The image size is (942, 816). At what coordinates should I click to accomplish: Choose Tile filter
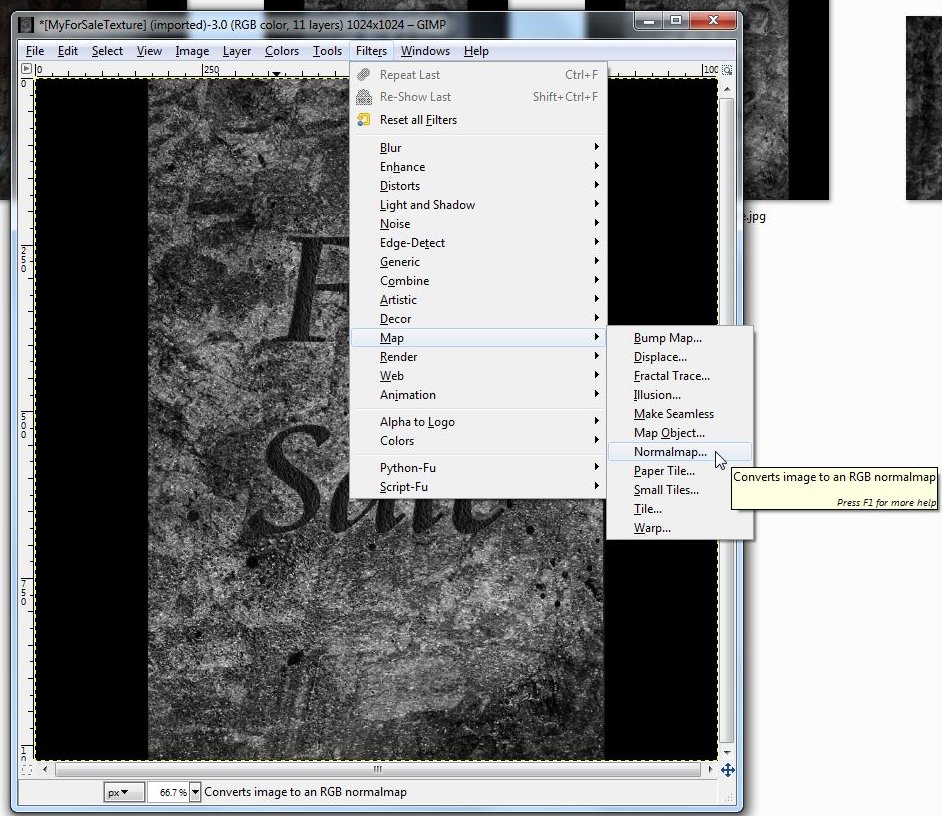pyautogui.click(x=679, y=509)
